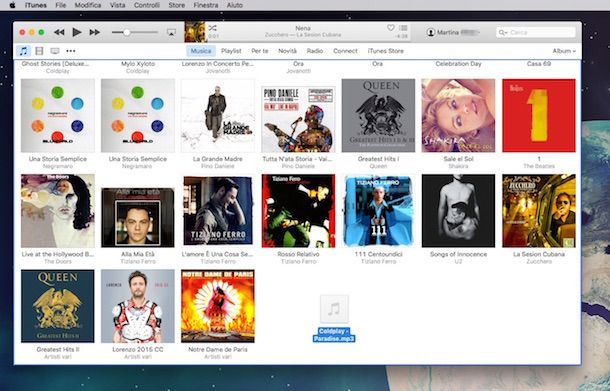Select La Sesion Cubana album cover
The width and height of the screenshot is (610, 391).
pyautogui.click(x=539, y=211)
